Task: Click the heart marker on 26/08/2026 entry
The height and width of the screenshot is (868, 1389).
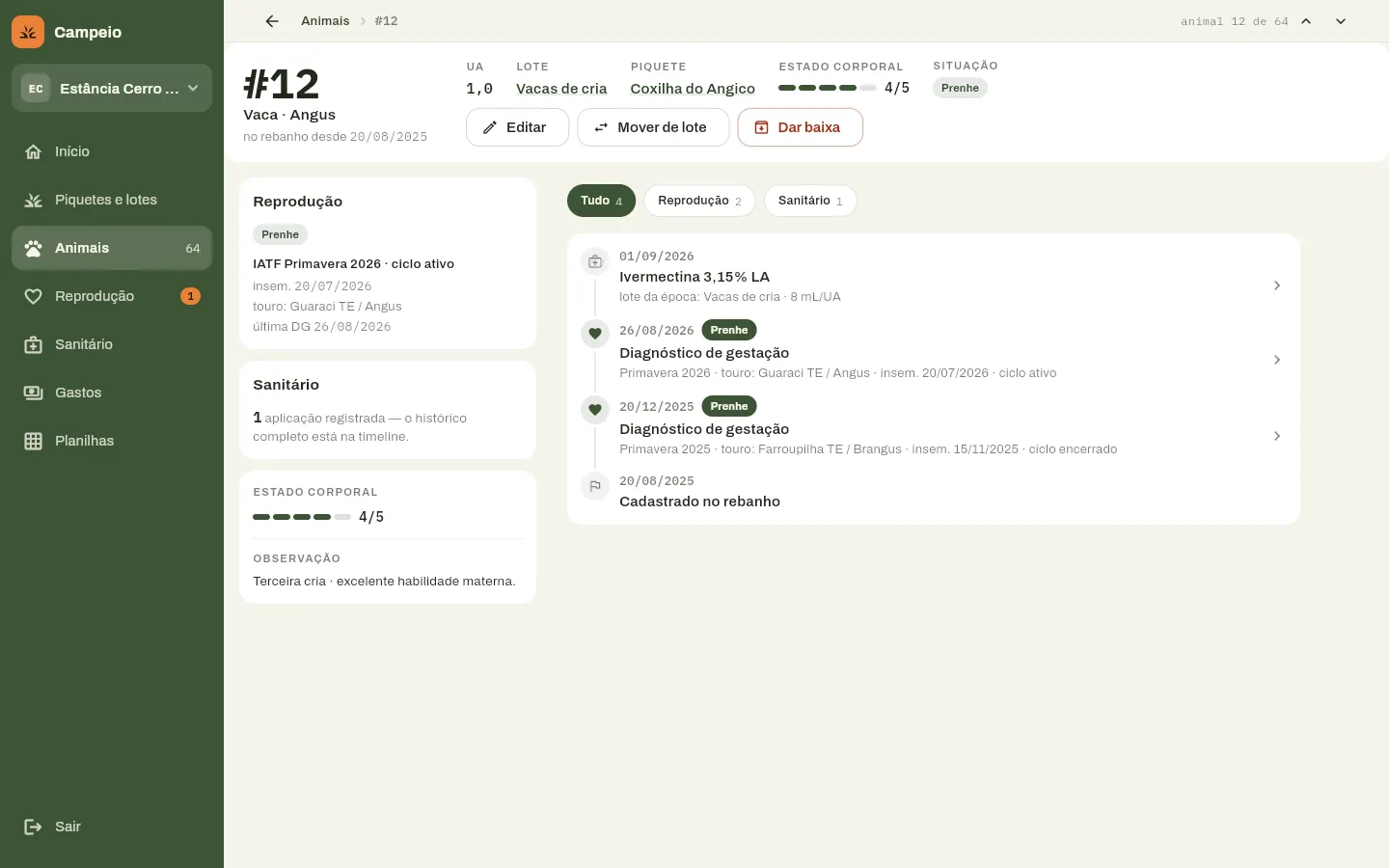Action: 595,334
